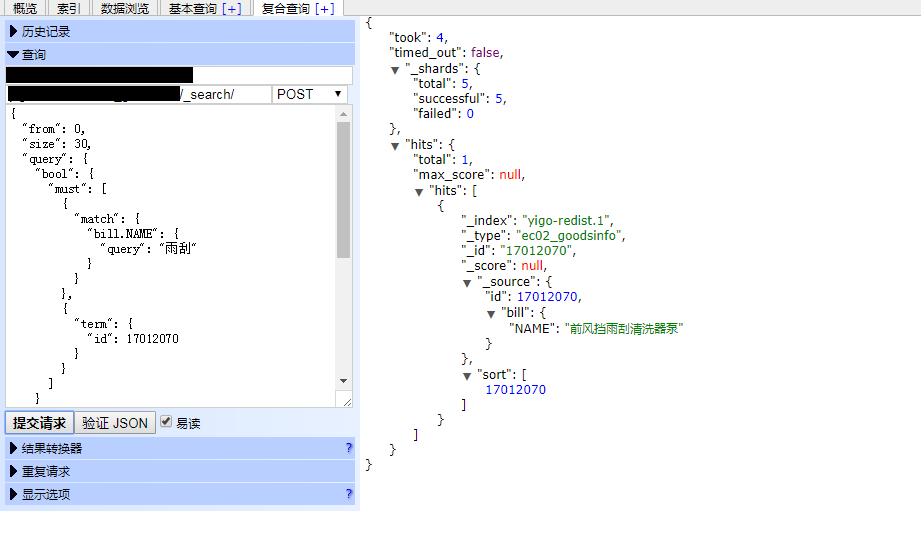
Task: Click the source "id": 17012070 entry
Action: click(x=533, y=297)
